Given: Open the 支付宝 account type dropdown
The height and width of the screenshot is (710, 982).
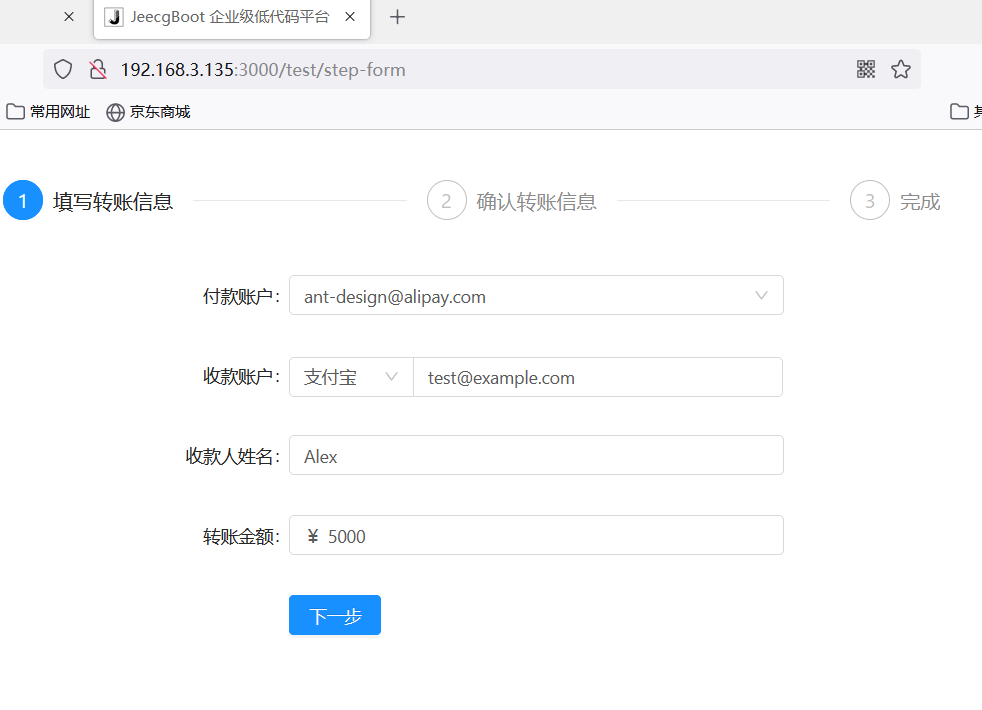Looking at the screenshot, I should (350, 377).
